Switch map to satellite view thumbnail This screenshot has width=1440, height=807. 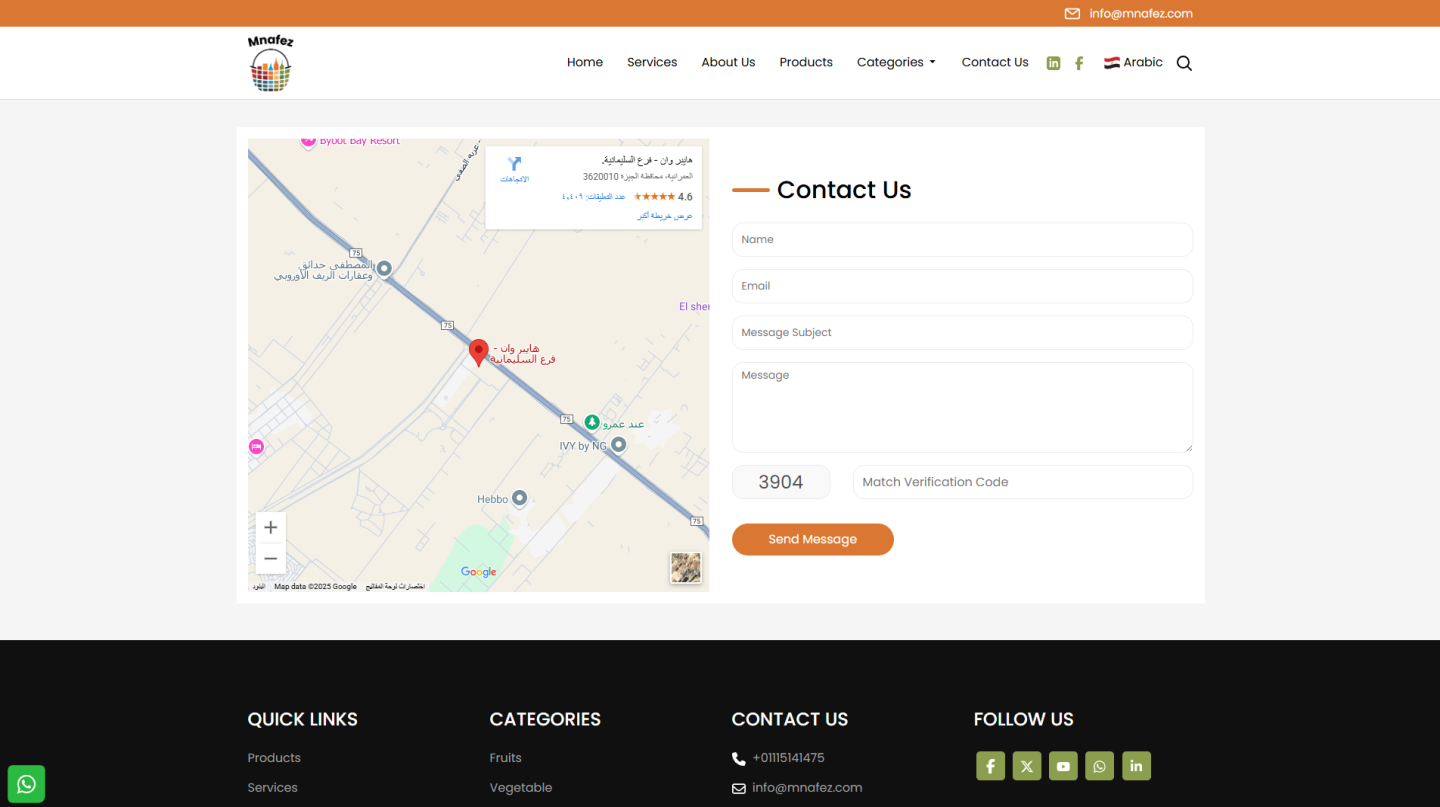tap(685, 568)
